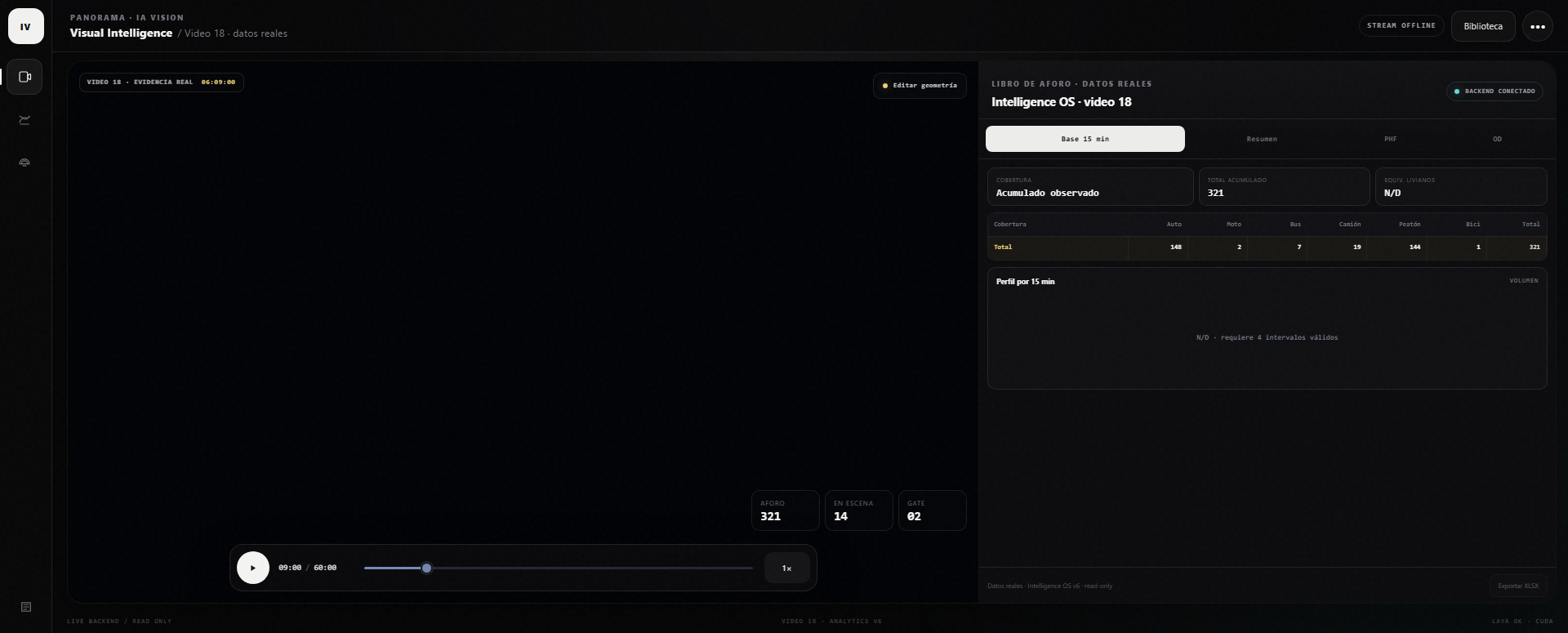Click the BACKEND CONECTADO status badge

click(x=1494, y=91)
